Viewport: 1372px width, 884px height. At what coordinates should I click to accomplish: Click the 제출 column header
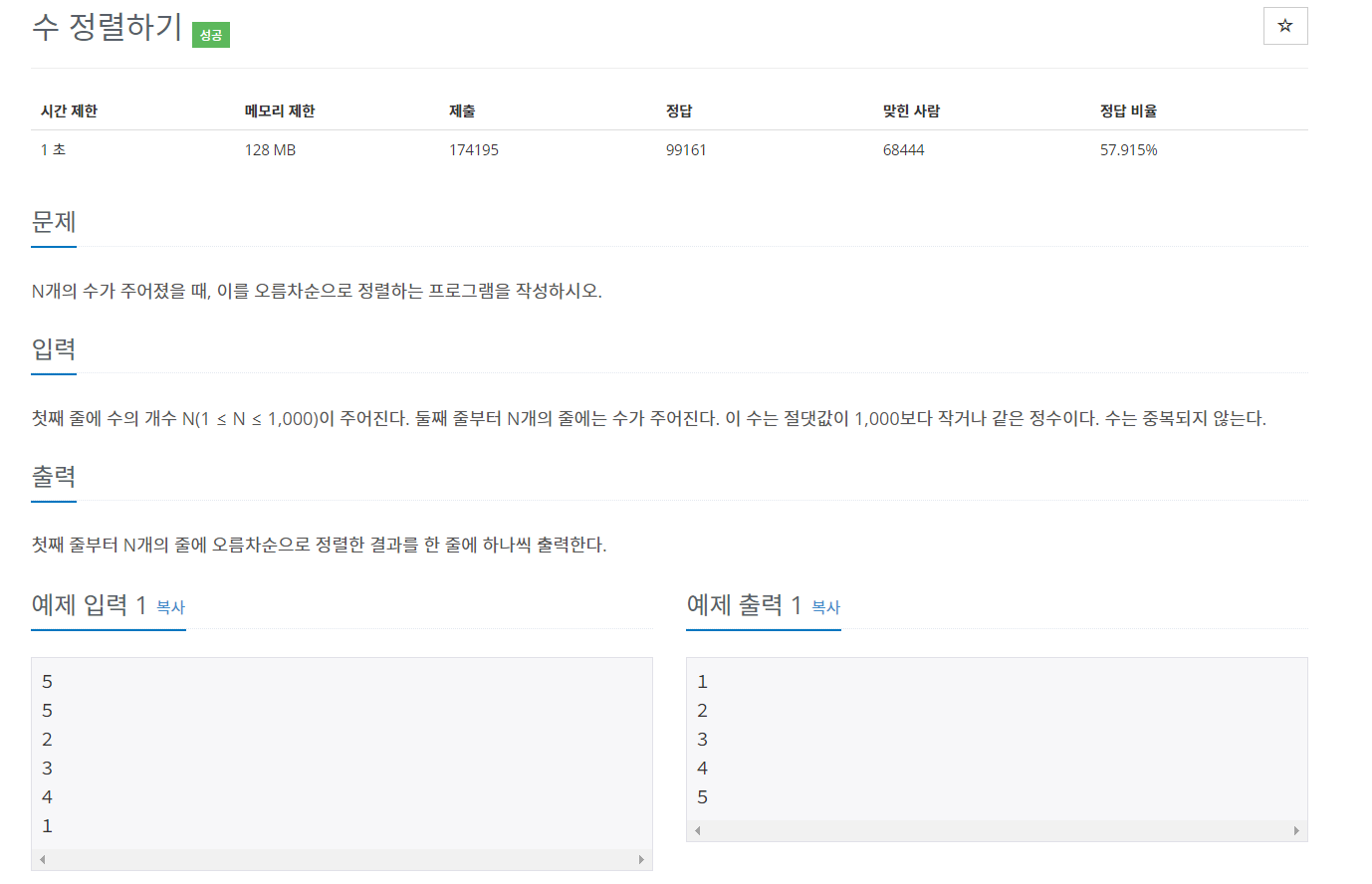tap(462, 110)
